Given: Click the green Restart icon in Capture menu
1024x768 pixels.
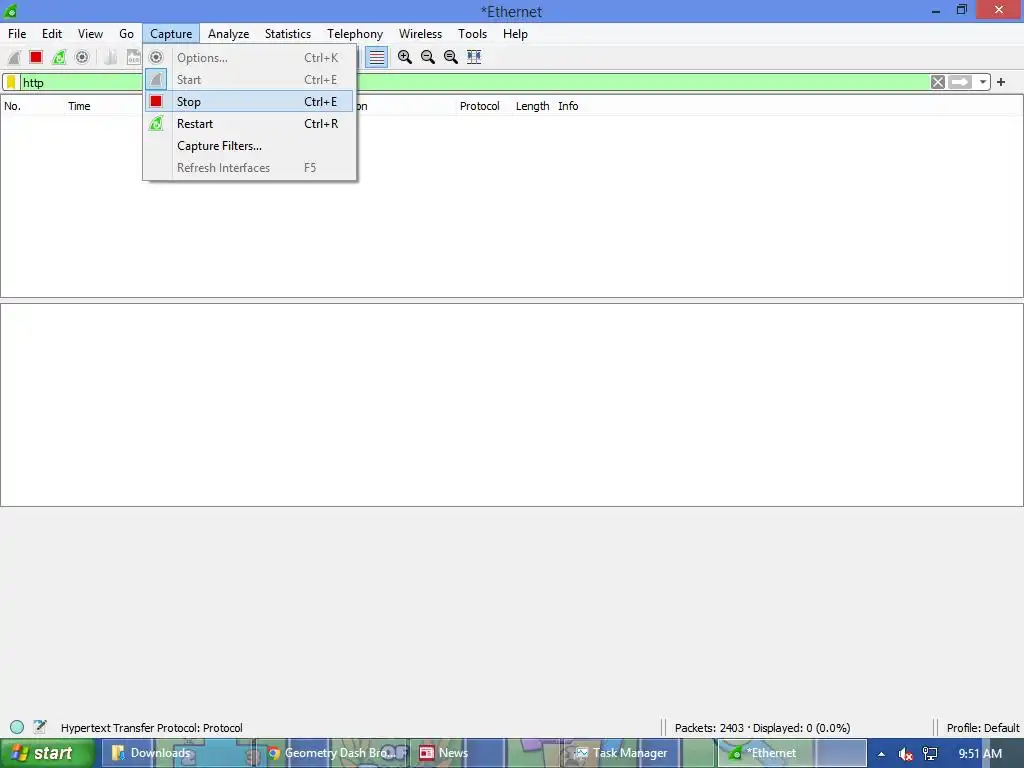Looking at the screenshot, I should [156, 123].
